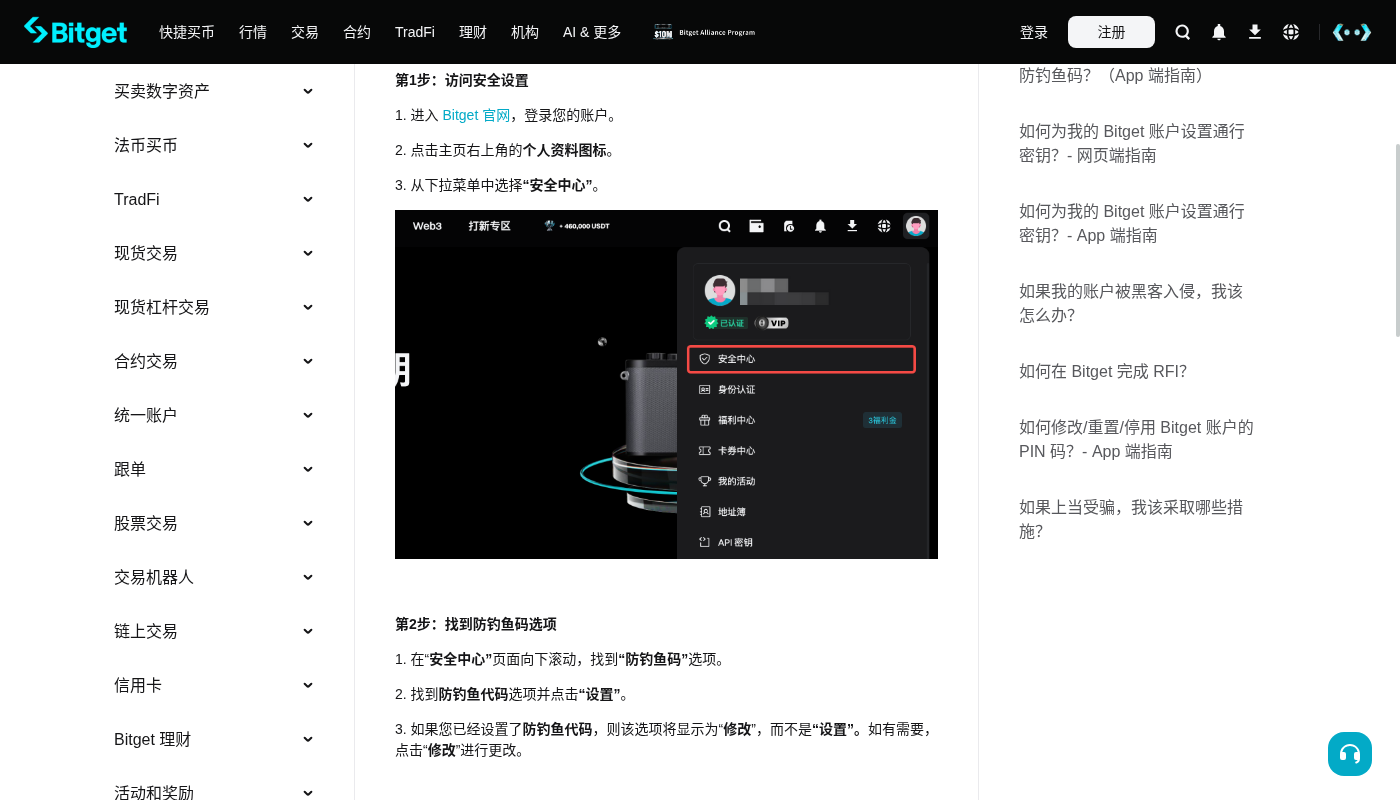Click the teal arrows icon beside globe
The width and height of the screenshot is (1400, 800).
coord(1352,32)
